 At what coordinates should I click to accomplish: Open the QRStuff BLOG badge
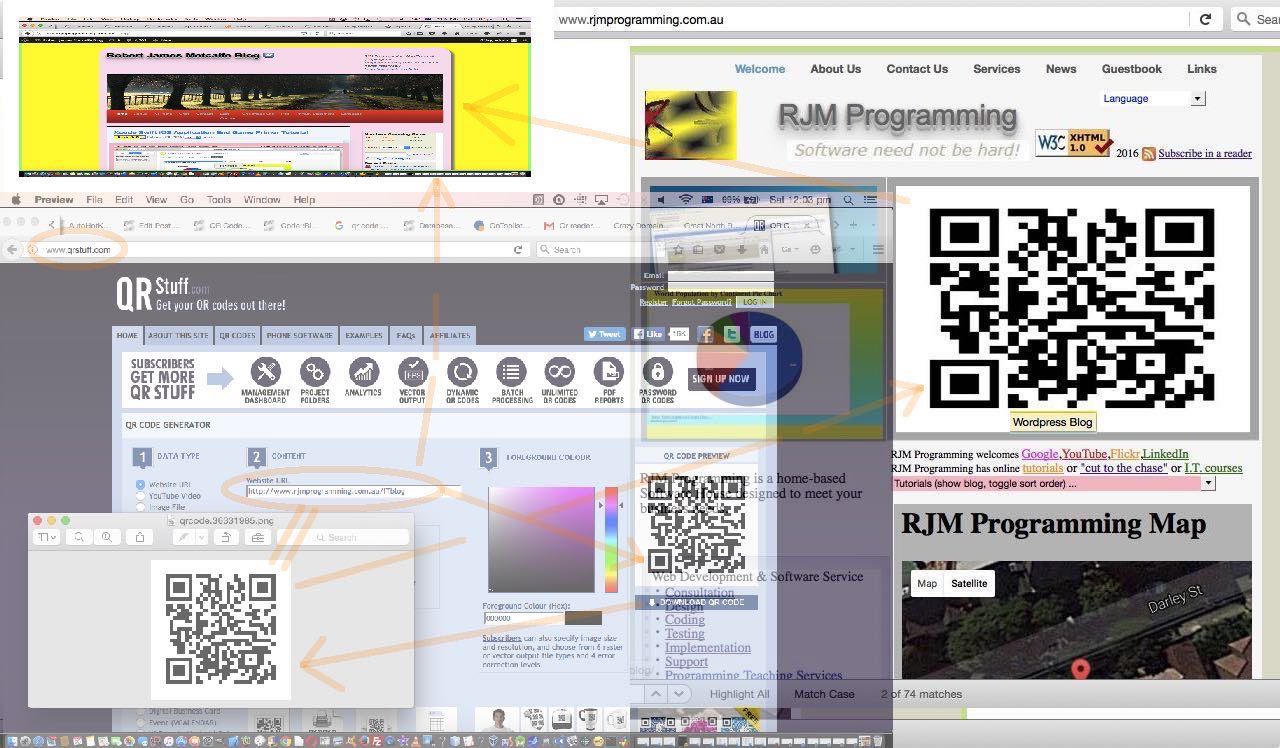763,335
